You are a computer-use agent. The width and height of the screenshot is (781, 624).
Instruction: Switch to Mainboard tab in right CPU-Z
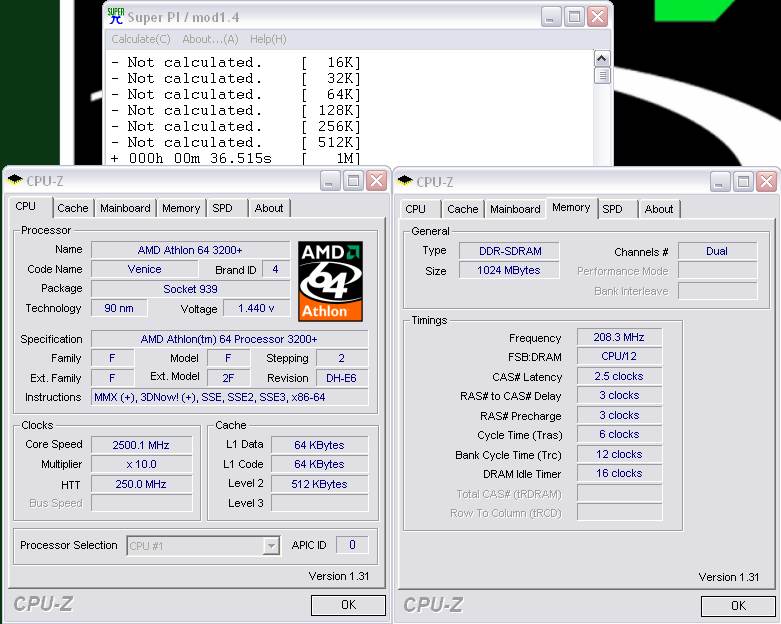(x=515, y=209)
